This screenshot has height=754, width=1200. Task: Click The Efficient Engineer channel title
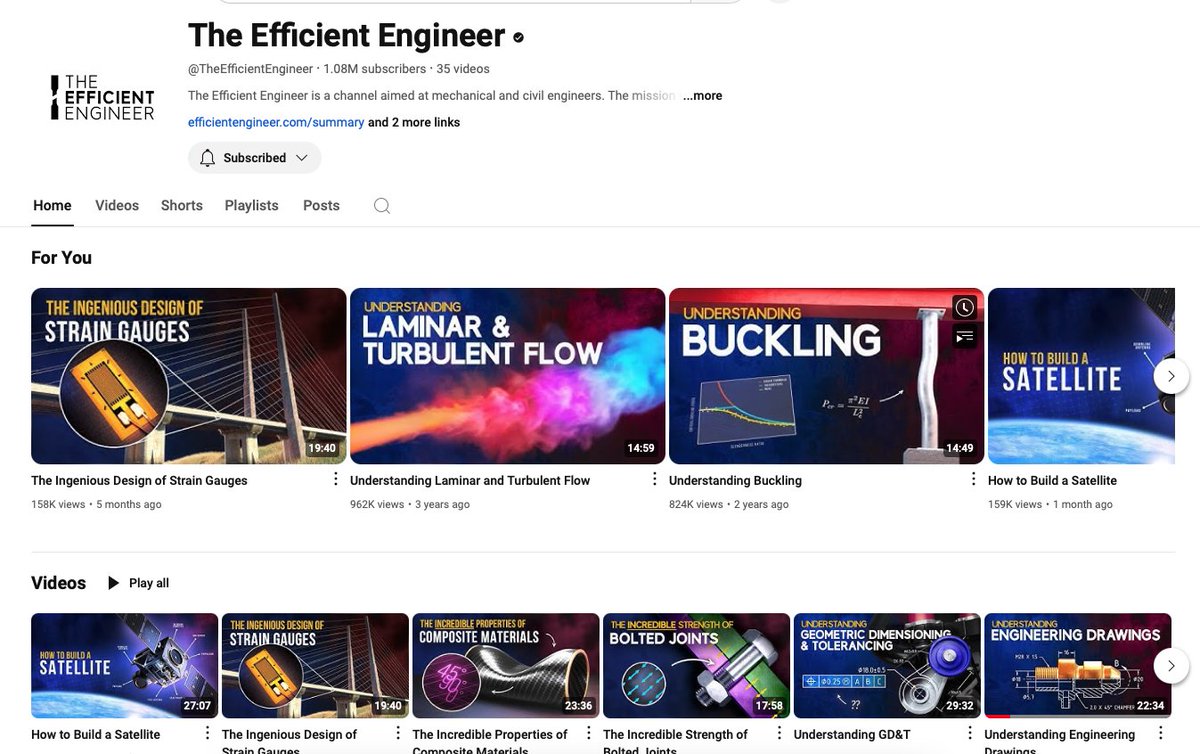[x=346, y=36]
